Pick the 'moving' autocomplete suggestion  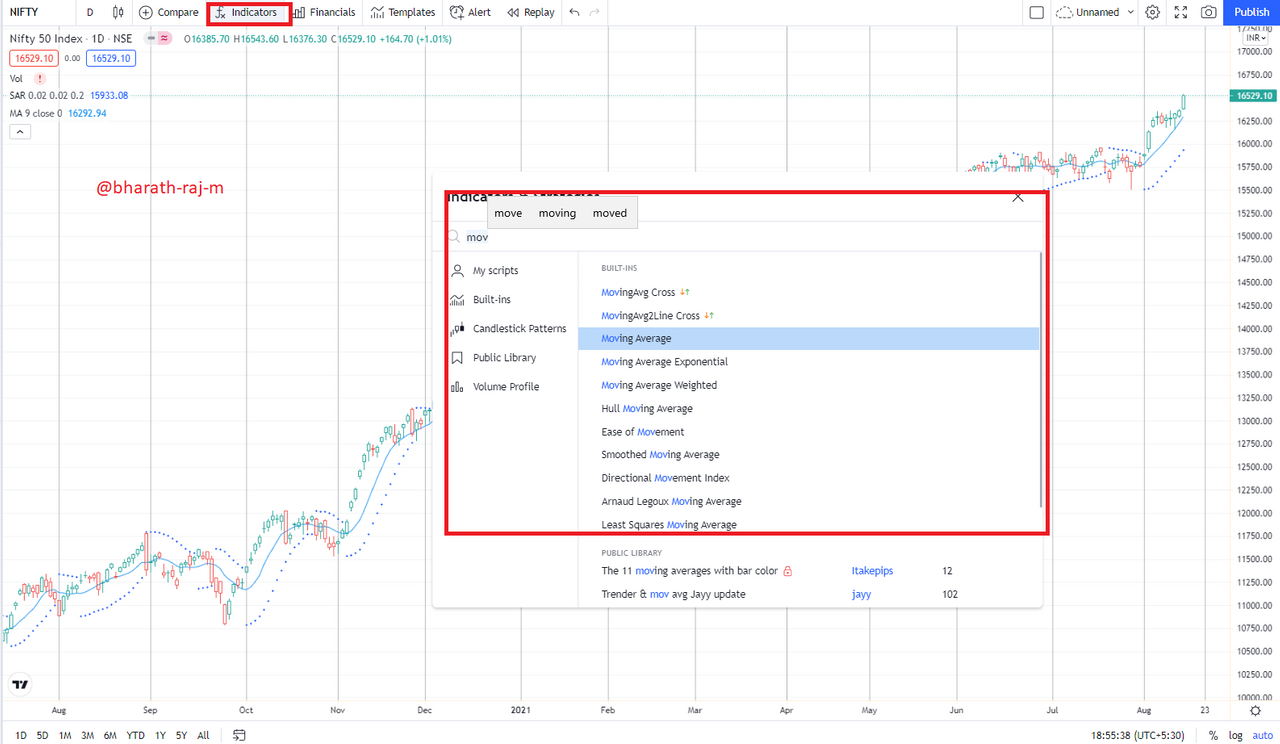coord(557,212)
